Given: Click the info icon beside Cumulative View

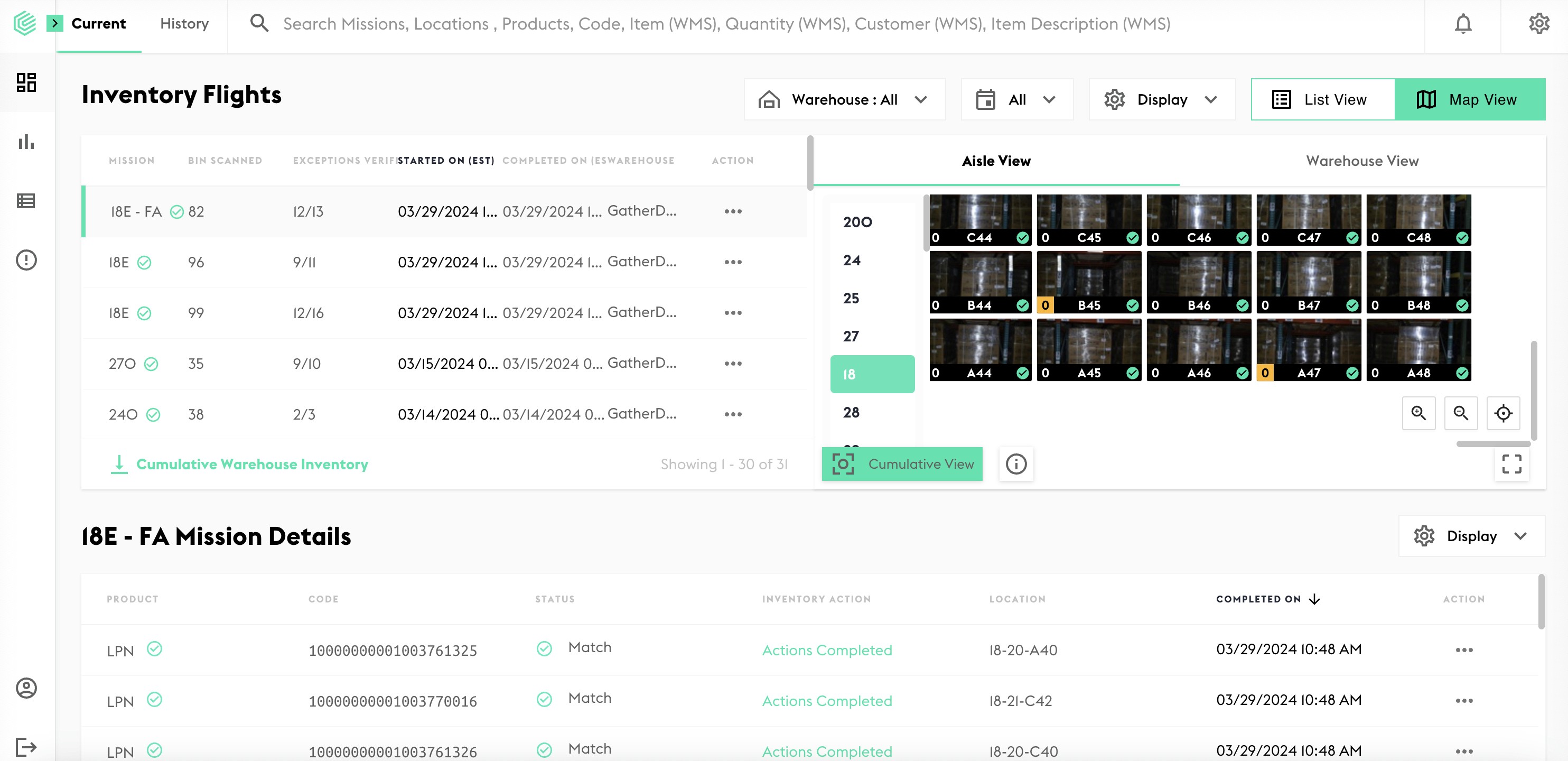Looking at the screenshot, I should (x=1016, y=464).
